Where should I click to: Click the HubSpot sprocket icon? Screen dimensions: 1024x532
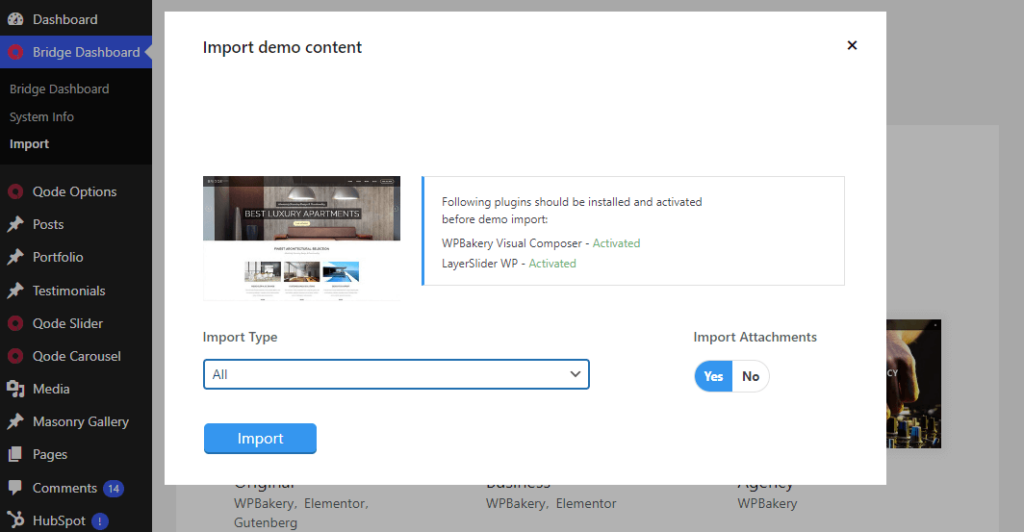[x=15, y=520]
